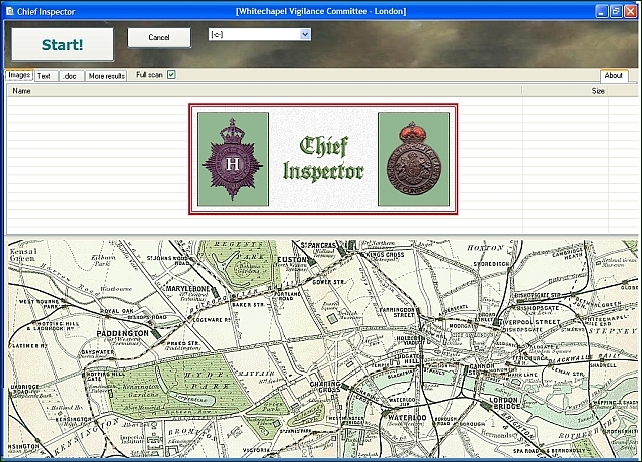642x462 pixels.
Task: Close the Chief Inspector window
Action: click(x=630, y=11)
